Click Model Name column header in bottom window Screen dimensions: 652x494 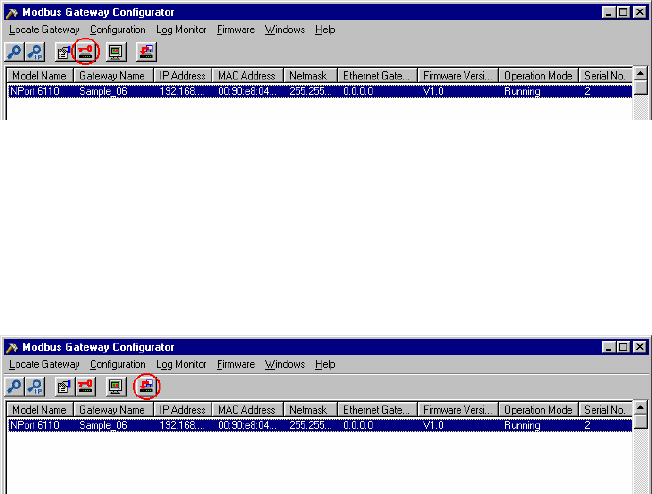(40, 410)
